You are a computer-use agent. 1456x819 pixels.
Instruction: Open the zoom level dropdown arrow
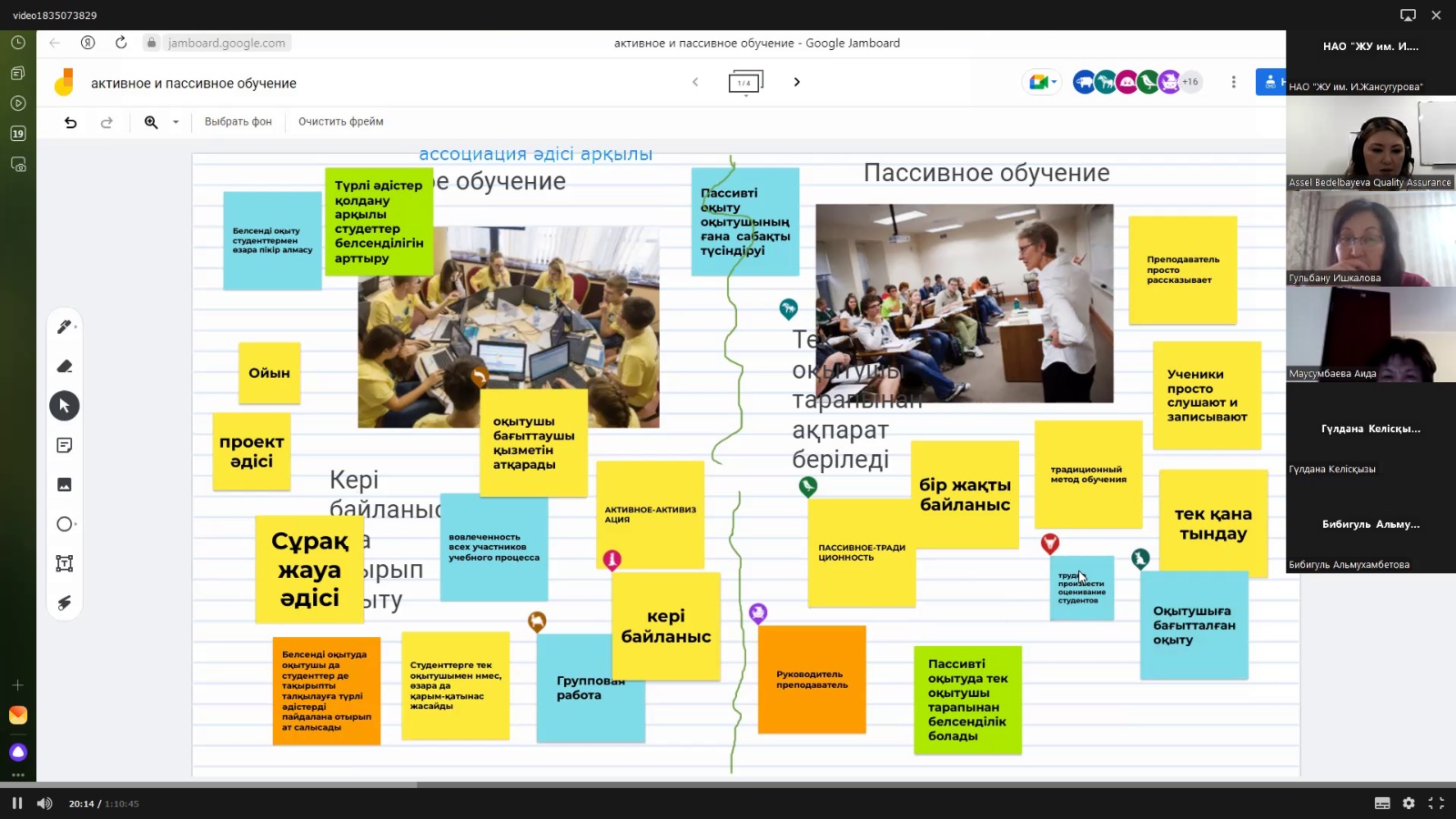coord(176,122)
